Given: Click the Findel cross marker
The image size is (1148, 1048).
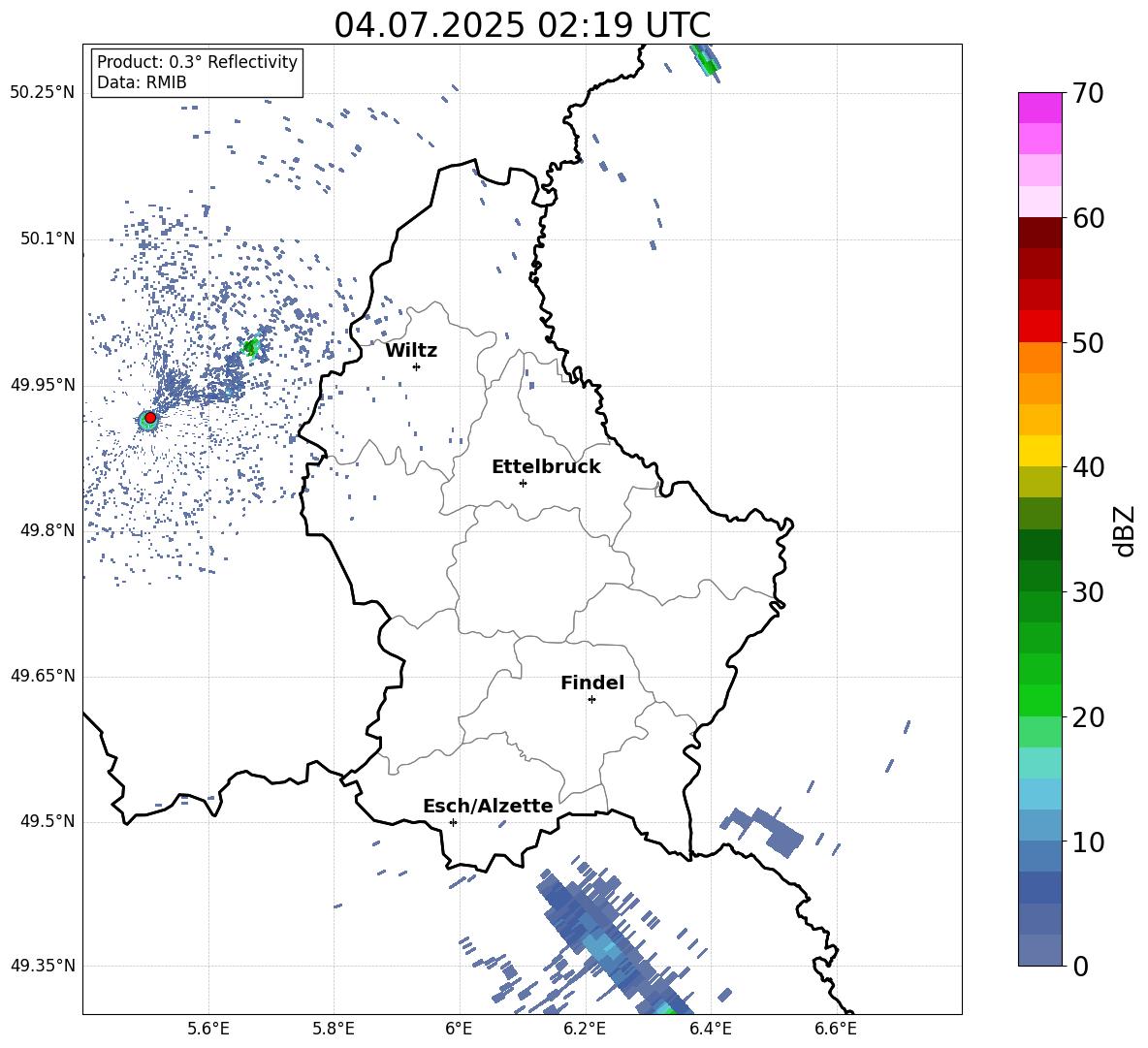Looking at the screenshot, I should point(591,700).
